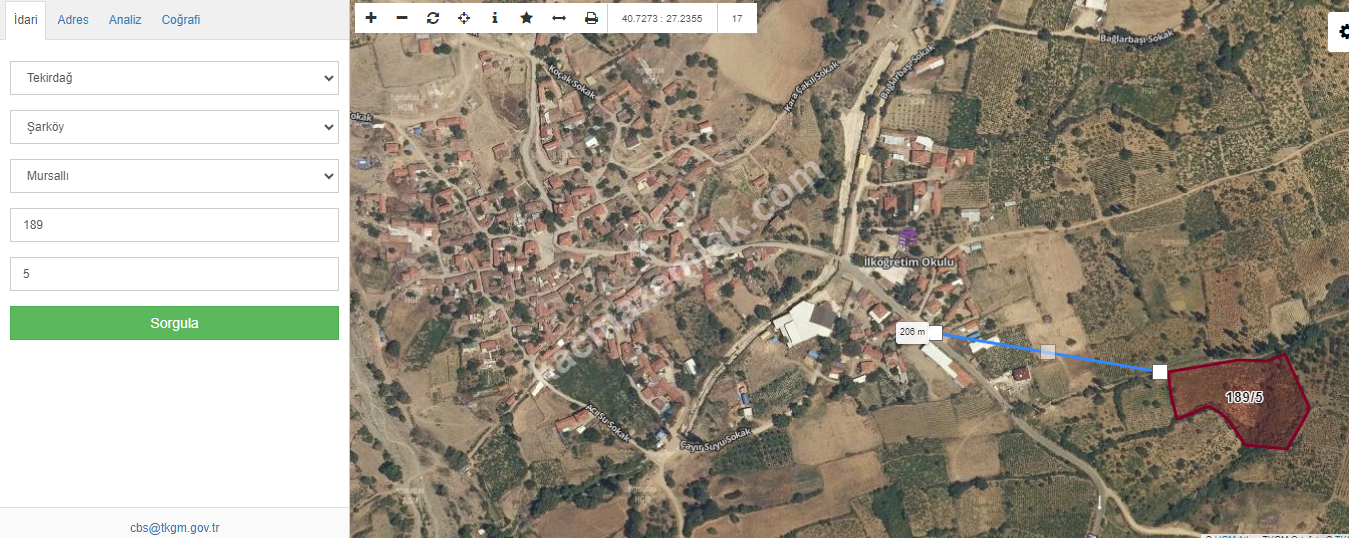
Task: Zoom in with the plus icon
Action: click(x=371, y=18)
